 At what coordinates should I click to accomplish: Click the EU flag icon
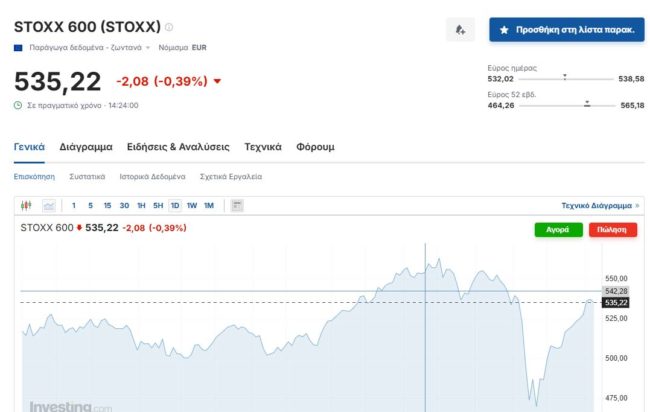click(19, 48)
